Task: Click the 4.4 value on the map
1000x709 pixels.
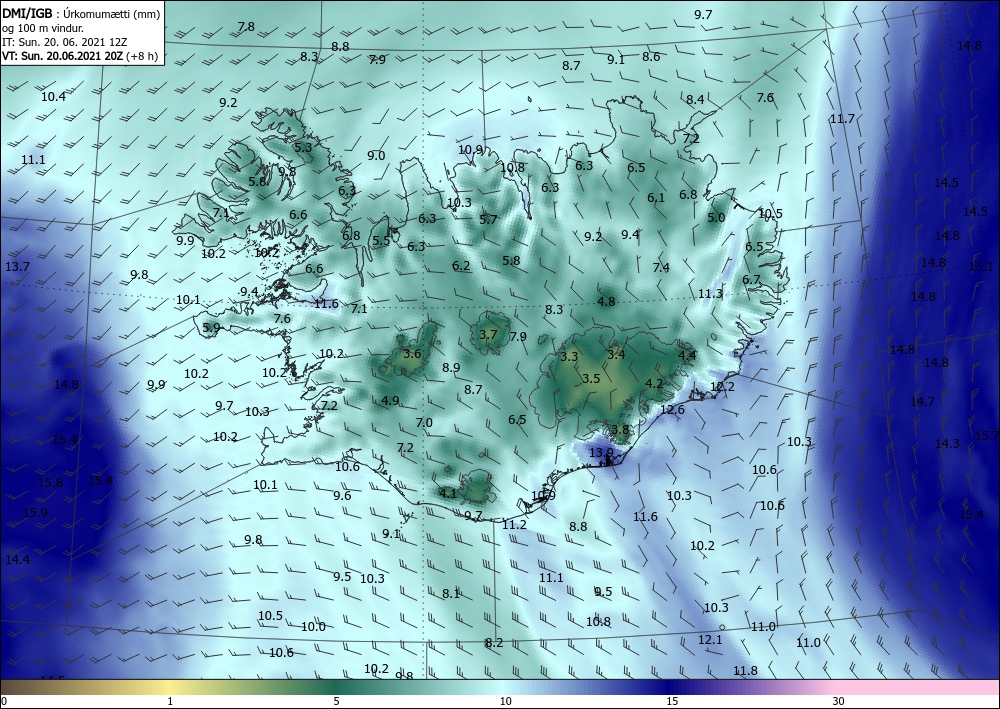Action: click(687, 356)
